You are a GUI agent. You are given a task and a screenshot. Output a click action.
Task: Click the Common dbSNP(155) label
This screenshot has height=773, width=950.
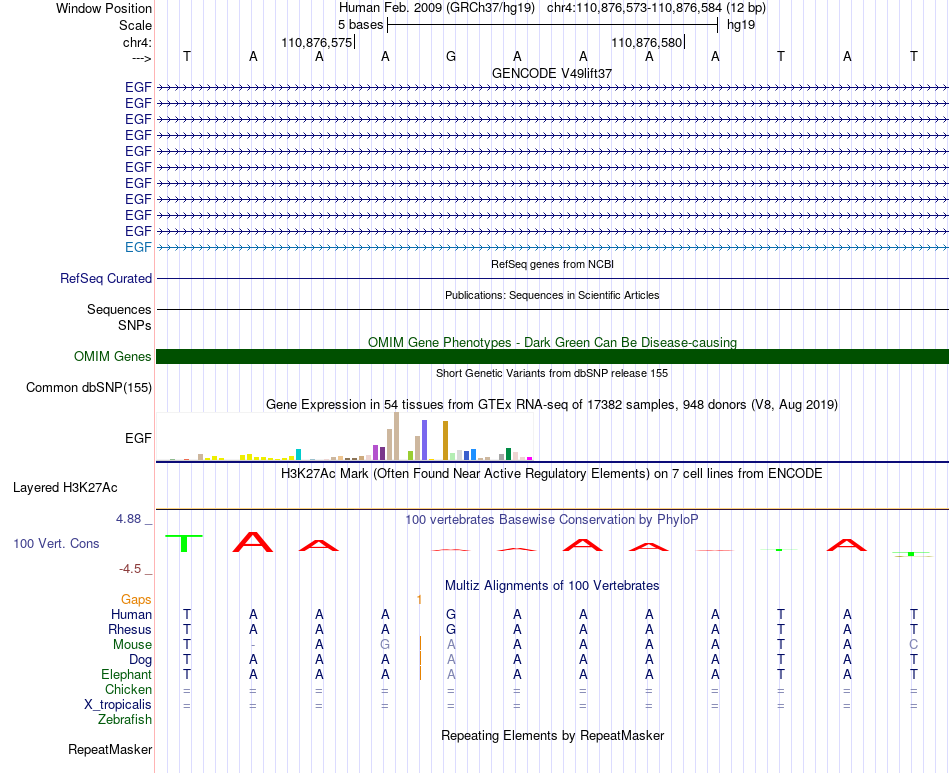click(x=89, y=388)
